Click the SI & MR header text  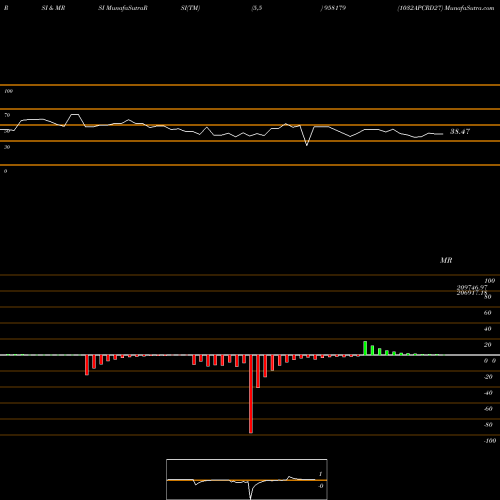(x=53, y=8)
